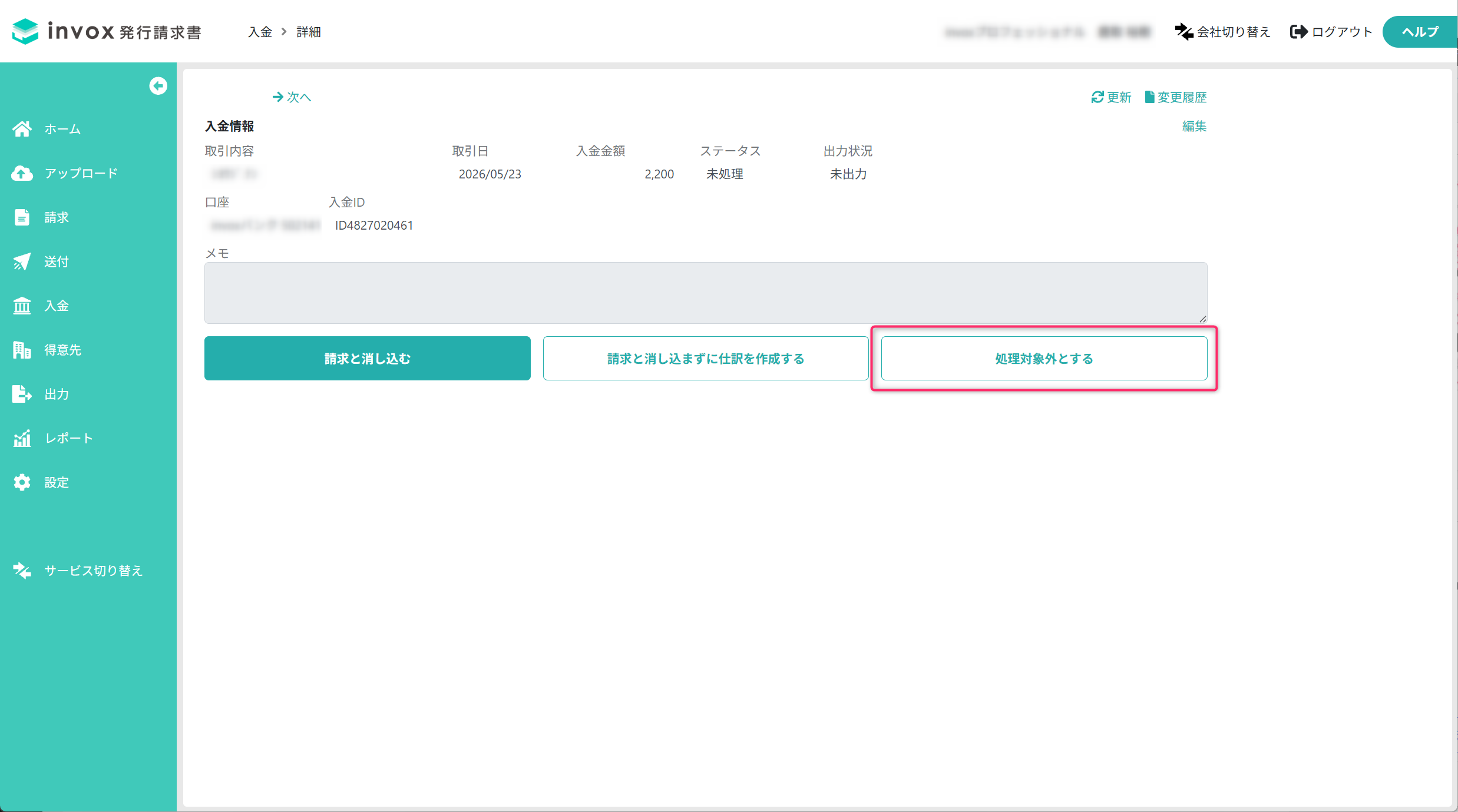Click the 編集 link
This screenshot has width=1458, height=812.
(x=1194, y=126)
